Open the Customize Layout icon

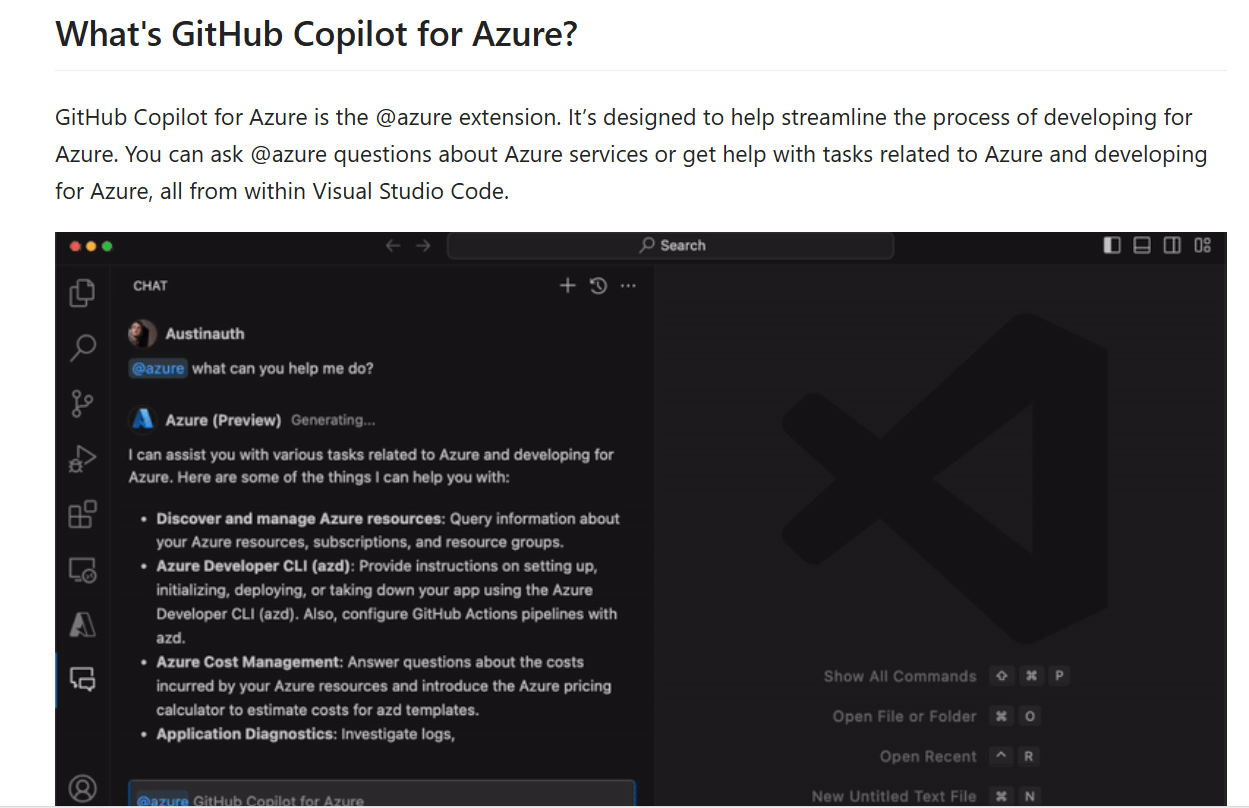(x=1203, y=246)
